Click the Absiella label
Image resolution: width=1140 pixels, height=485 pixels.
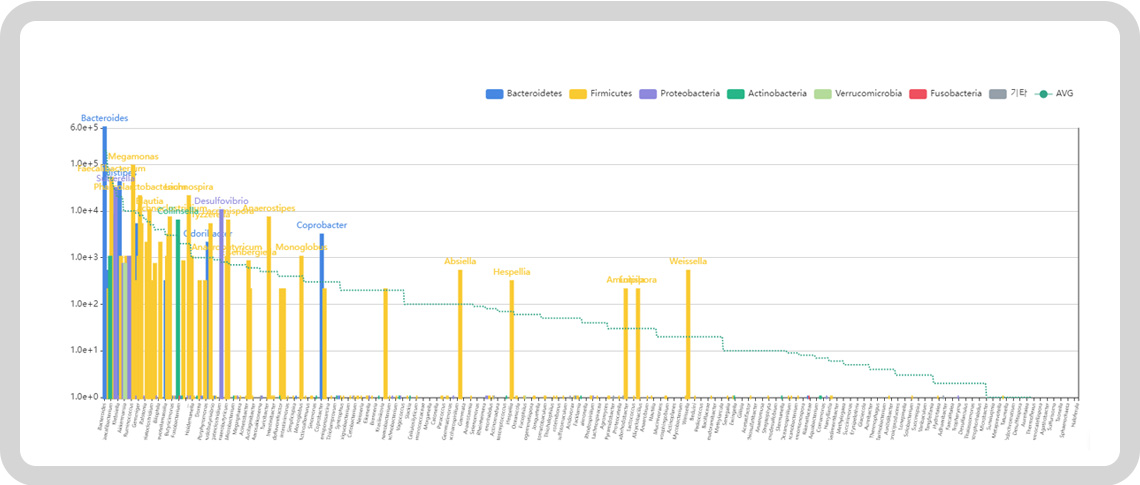[460, 262]
